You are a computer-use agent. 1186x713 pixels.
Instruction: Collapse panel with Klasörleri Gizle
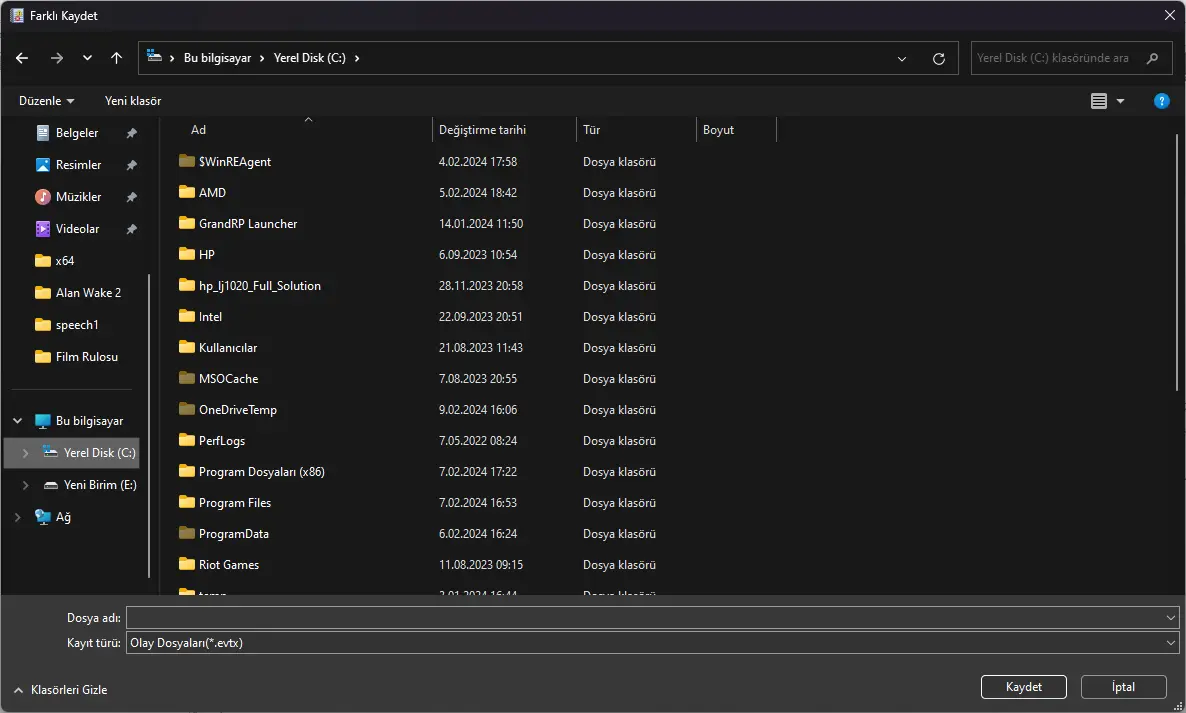coord(61,690)
